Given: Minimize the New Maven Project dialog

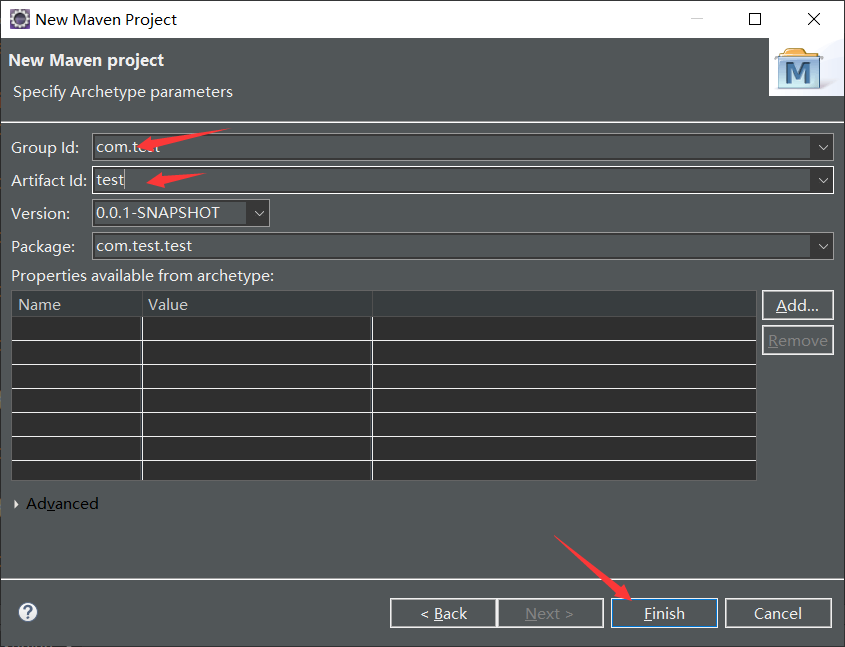Looking at the screenshot, I should pyautogui.click(x=697, y=19).
